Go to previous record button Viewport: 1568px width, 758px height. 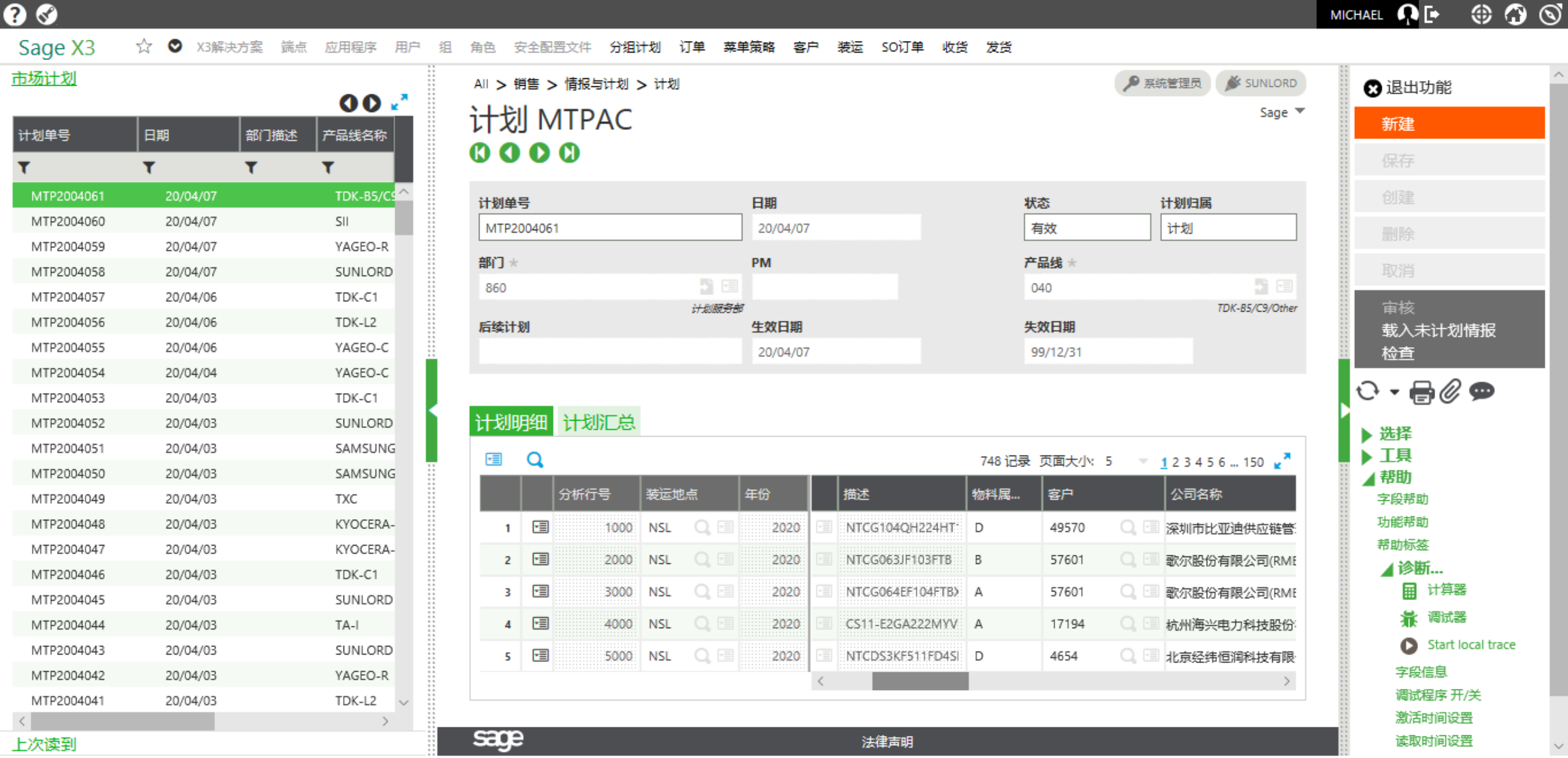(510, 152)
